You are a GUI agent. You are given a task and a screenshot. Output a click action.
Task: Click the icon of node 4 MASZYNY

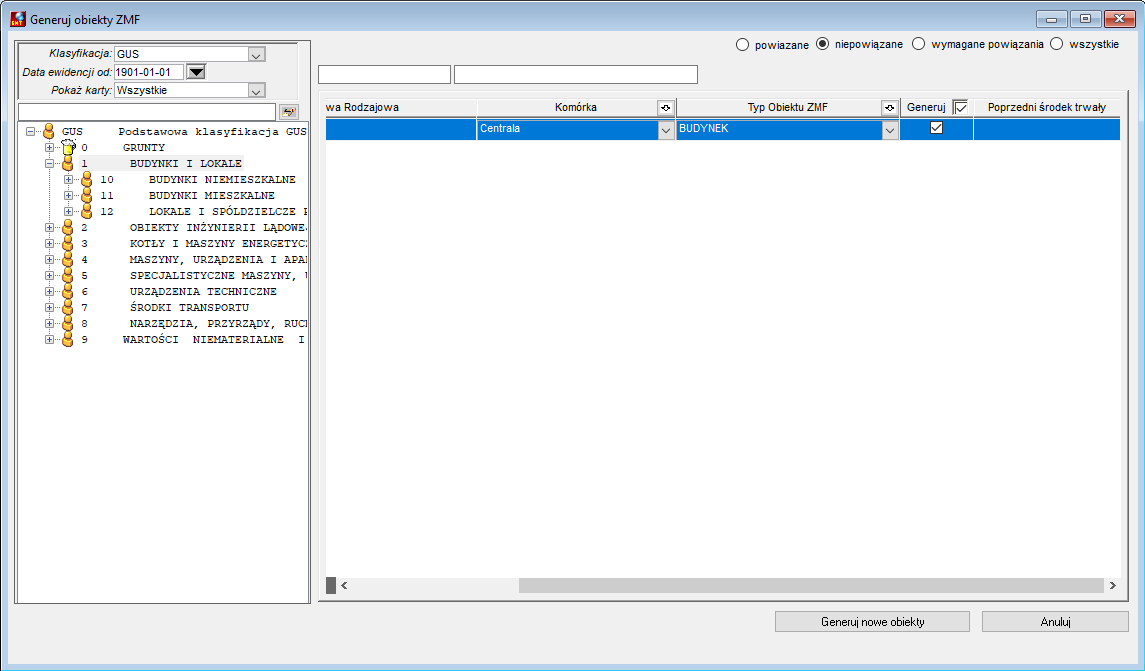(68, 260)
